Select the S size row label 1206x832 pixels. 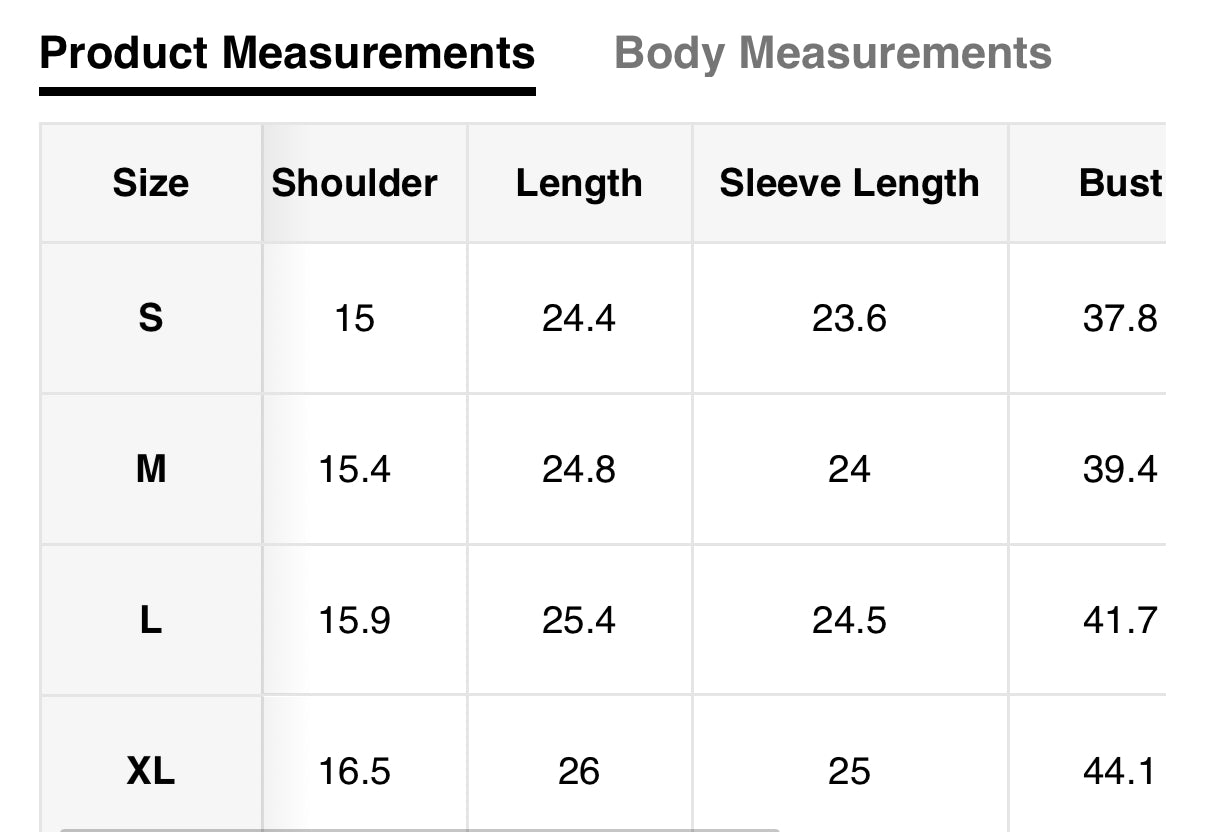[x=150, y=318]
